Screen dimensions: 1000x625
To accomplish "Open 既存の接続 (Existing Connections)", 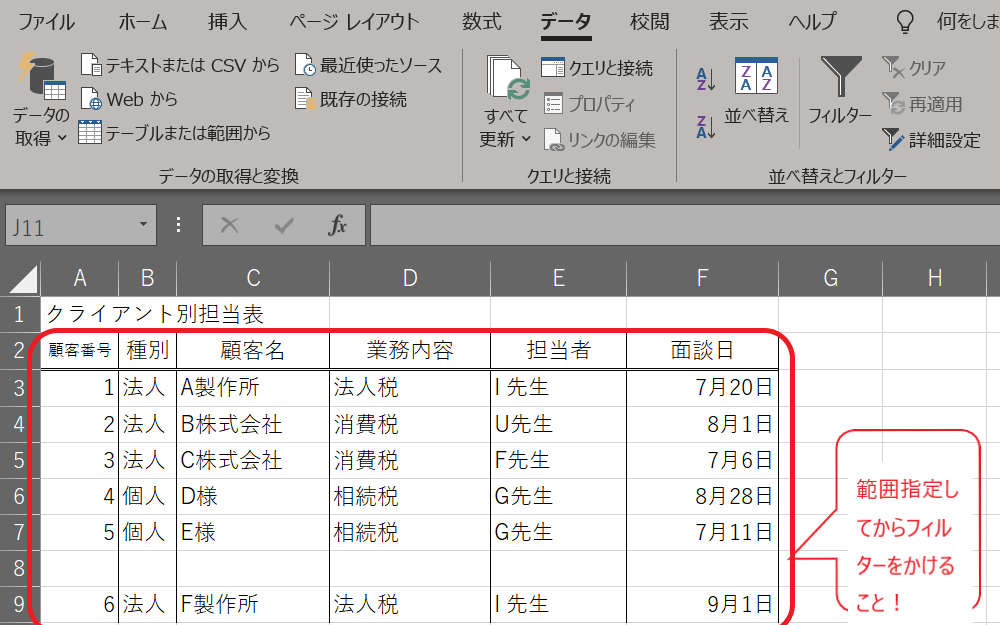I will (x=306, y=99).
